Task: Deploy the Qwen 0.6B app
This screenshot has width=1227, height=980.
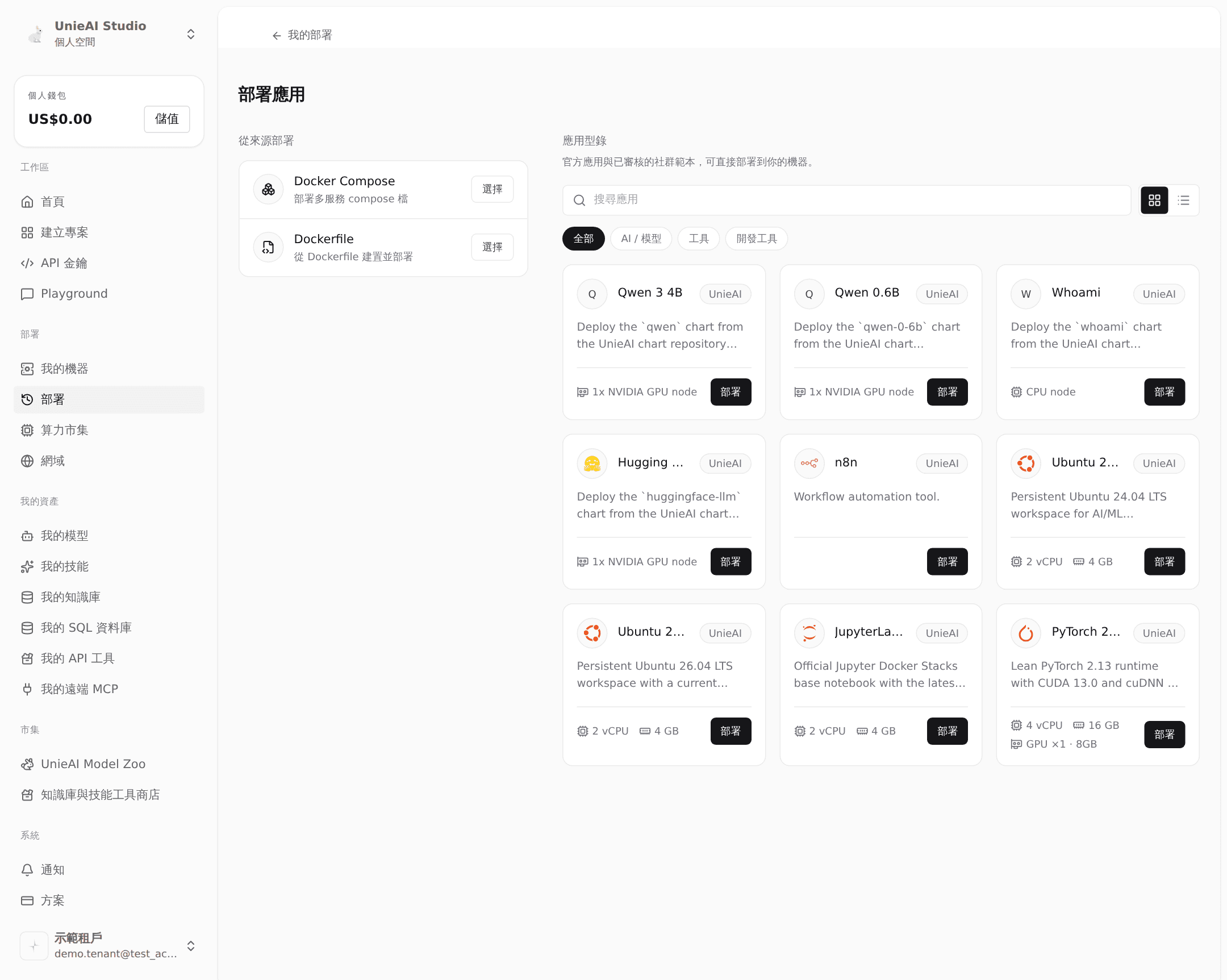Action: (x=947, y=391)
